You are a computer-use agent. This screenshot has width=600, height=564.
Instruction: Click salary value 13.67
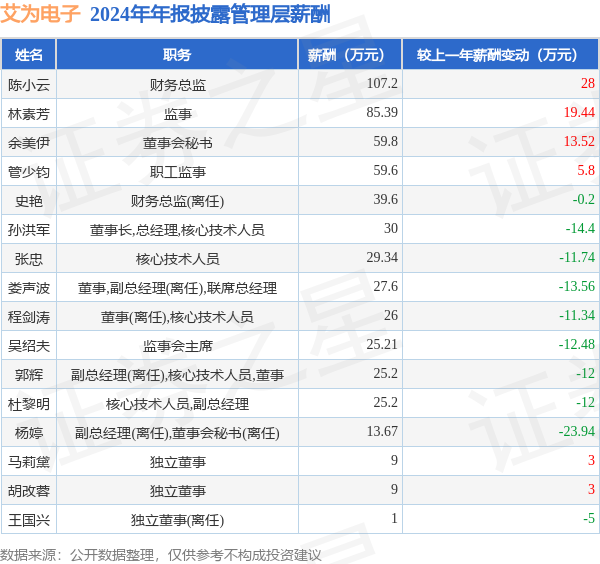pos(382,432)
